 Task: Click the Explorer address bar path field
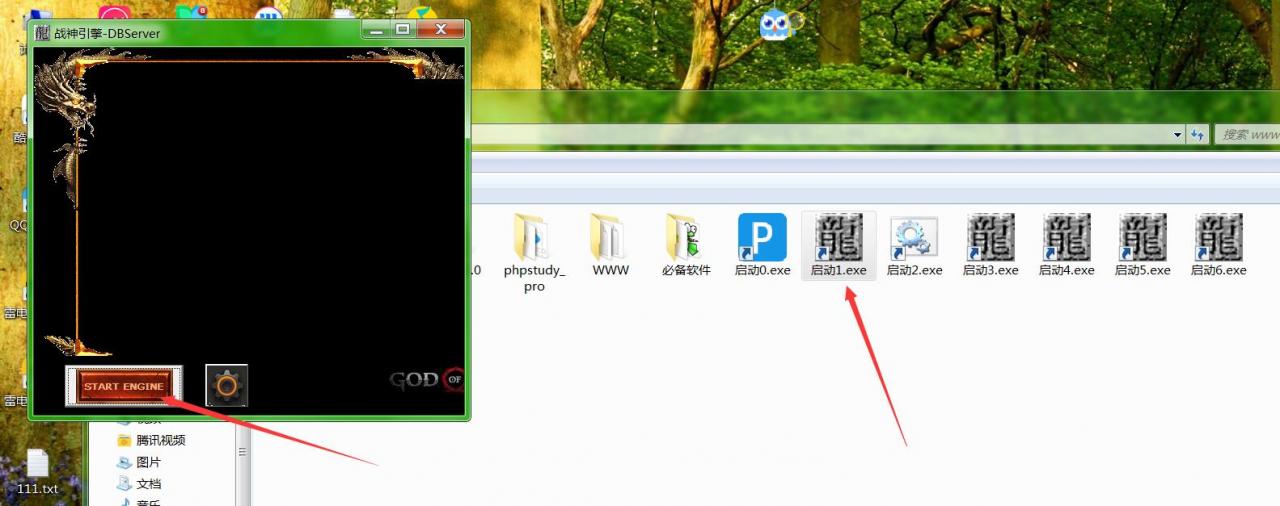click(818, 134)
